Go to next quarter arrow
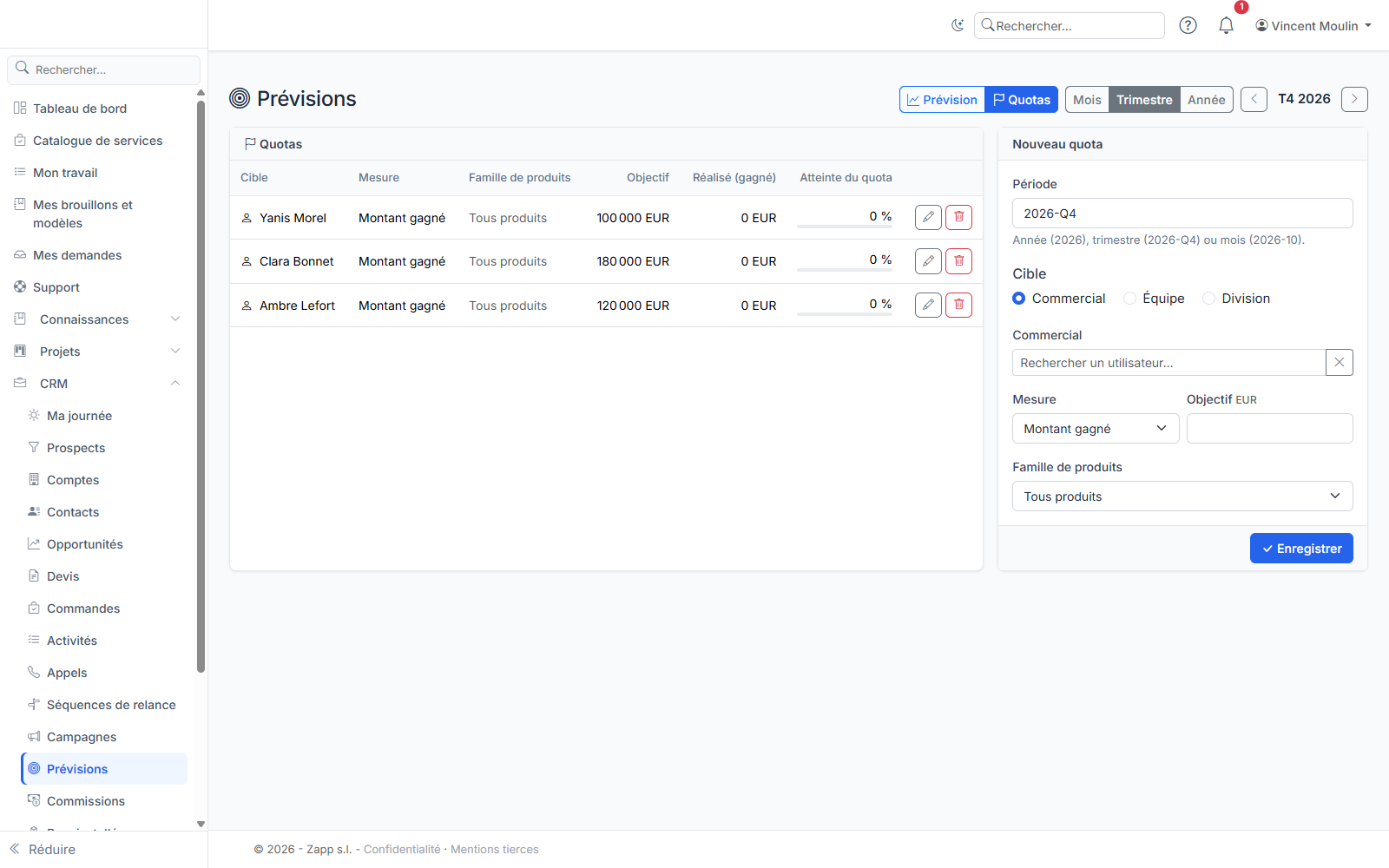This screenshot has height=868, width=1389. tap(1354, 99)
